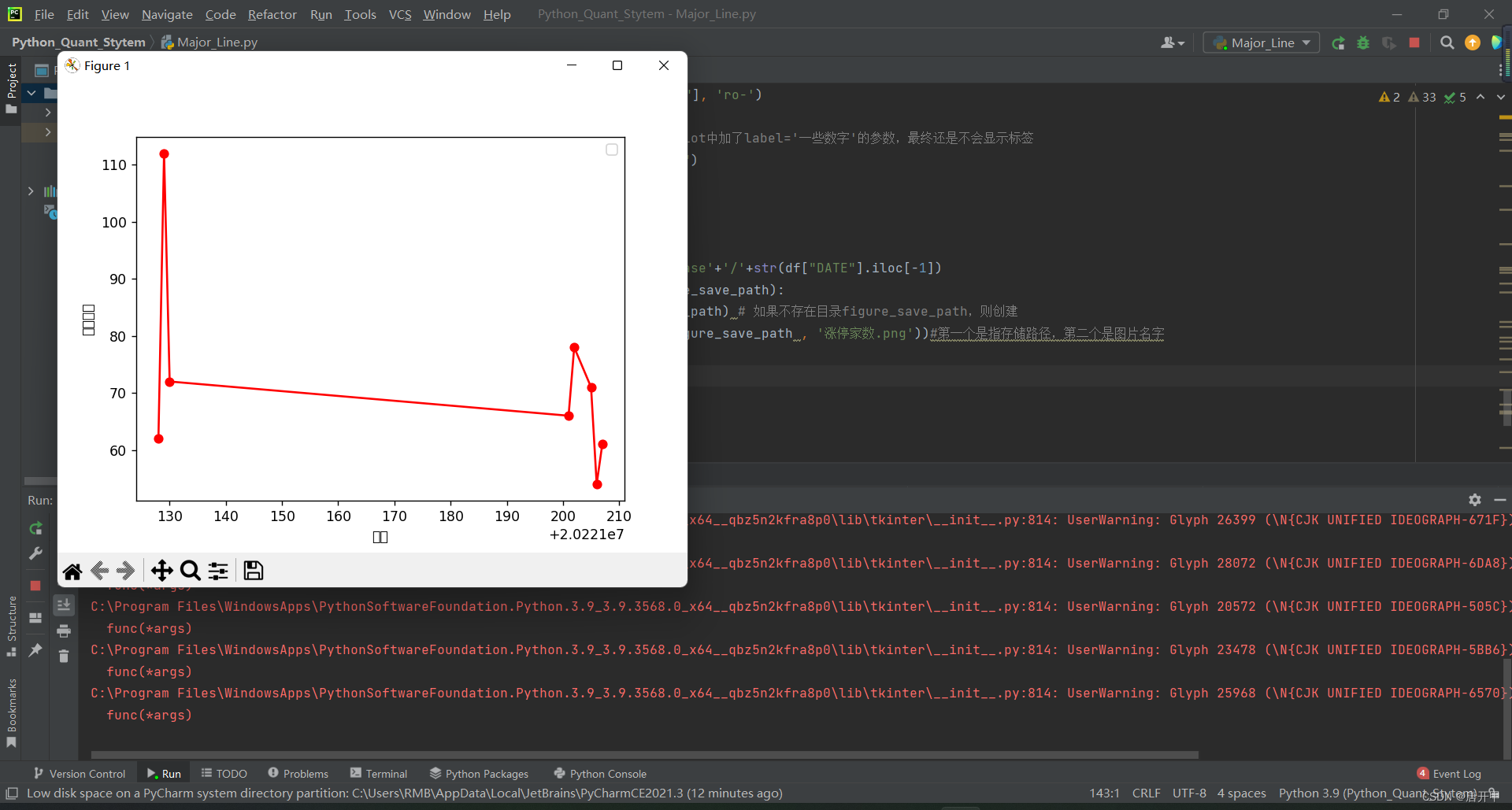
Task: Restore layout in the Run panel
Action: point(35,618)
